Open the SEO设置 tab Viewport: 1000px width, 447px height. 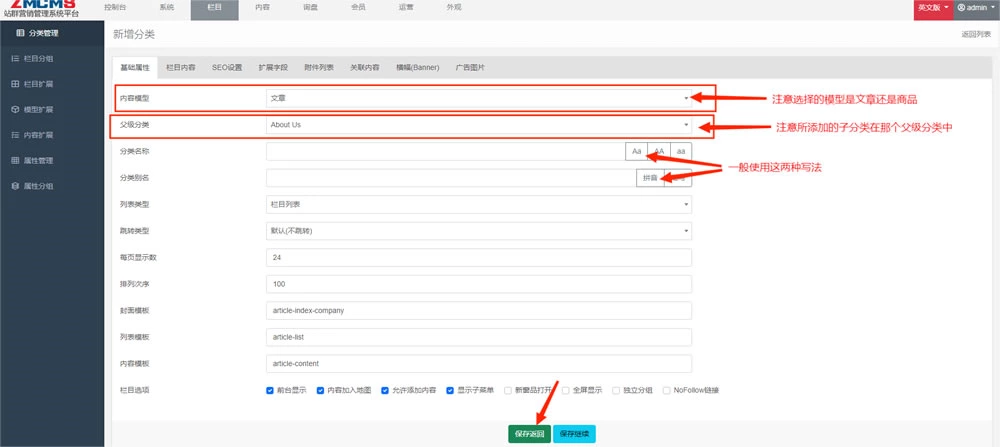coord(227,67)
